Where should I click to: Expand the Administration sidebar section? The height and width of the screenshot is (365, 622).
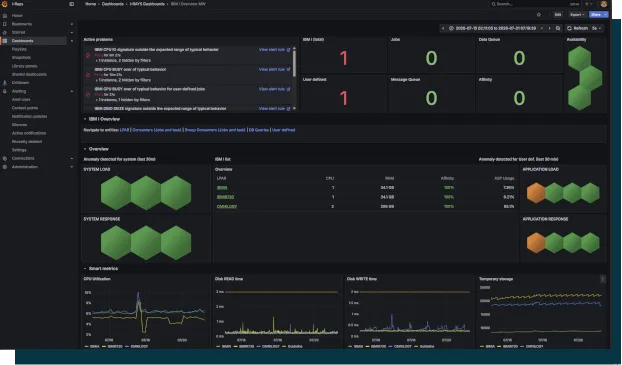[x=72, y=167]
